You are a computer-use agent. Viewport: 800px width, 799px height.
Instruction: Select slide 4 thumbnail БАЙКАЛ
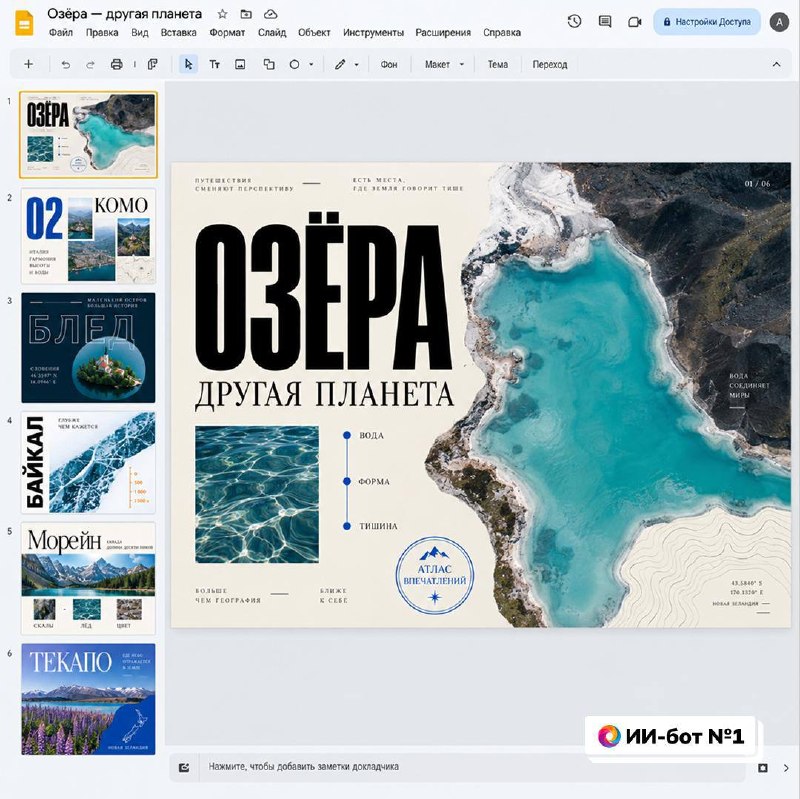tap(88, 462)
